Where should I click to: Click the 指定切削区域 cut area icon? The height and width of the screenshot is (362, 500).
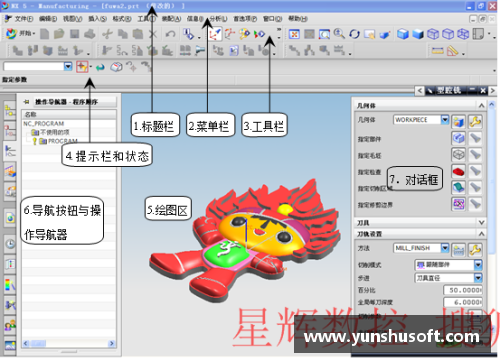click(459, 187)
